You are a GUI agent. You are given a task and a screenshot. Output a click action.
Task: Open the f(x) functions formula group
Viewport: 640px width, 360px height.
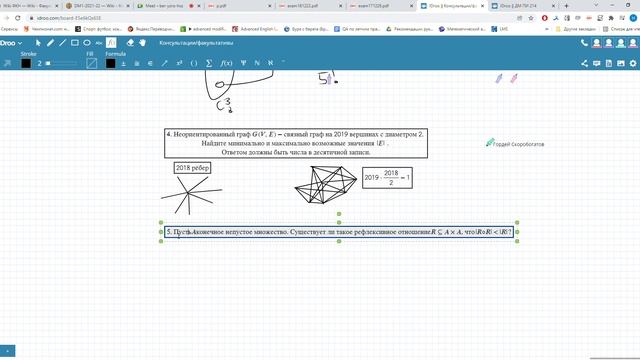click(x=226, y=63)
